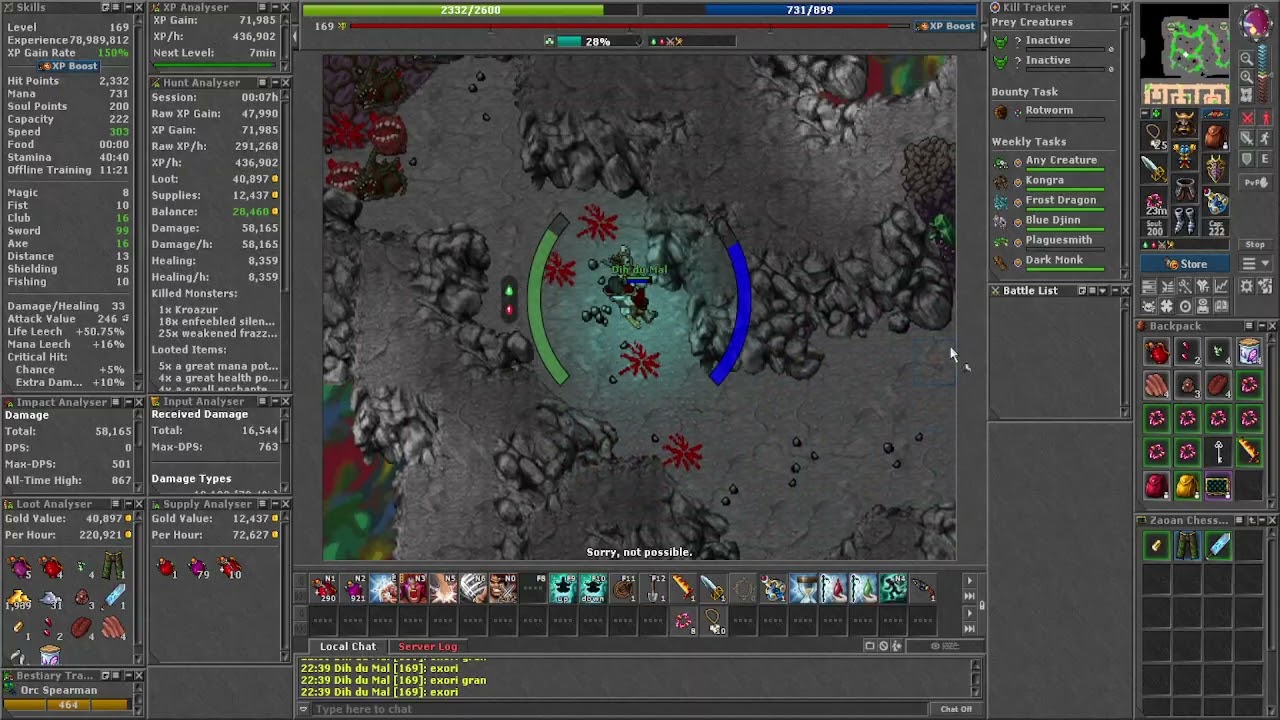Screen dimensions: 1280x720
Task: Zoom out the minimap
Action: [x=1247, y=58]
